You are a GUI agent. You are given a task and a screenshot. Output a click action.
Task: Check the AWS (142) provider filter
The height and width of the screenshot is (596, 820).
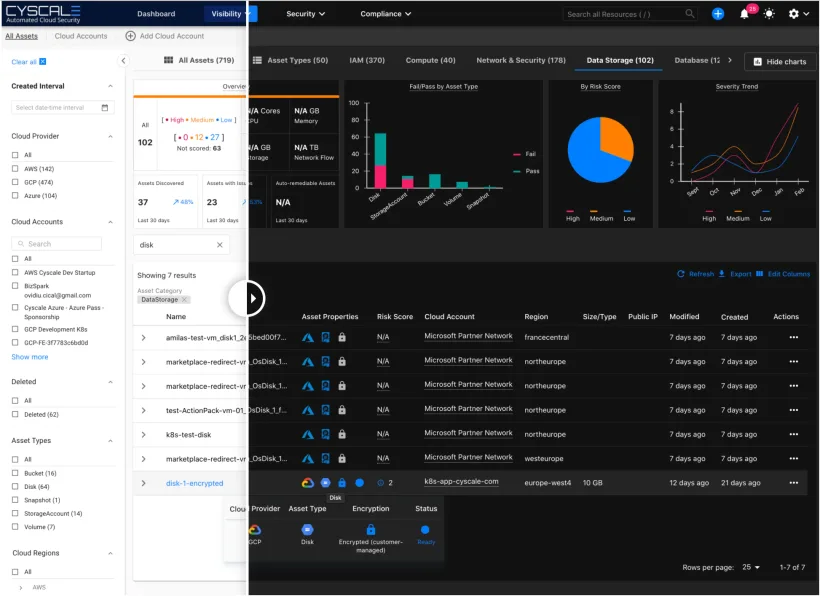(15, 169)
